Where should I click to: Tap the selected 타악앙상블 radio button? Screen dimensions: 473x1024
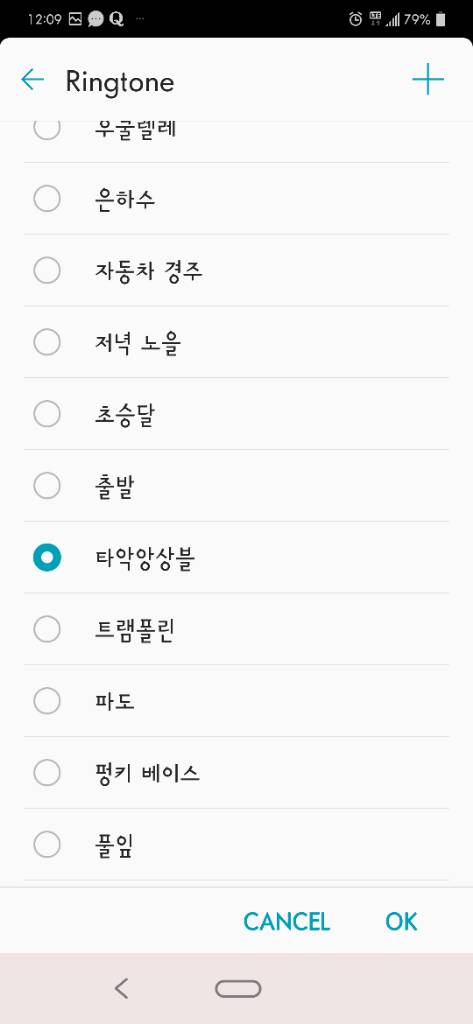point(47,558)
